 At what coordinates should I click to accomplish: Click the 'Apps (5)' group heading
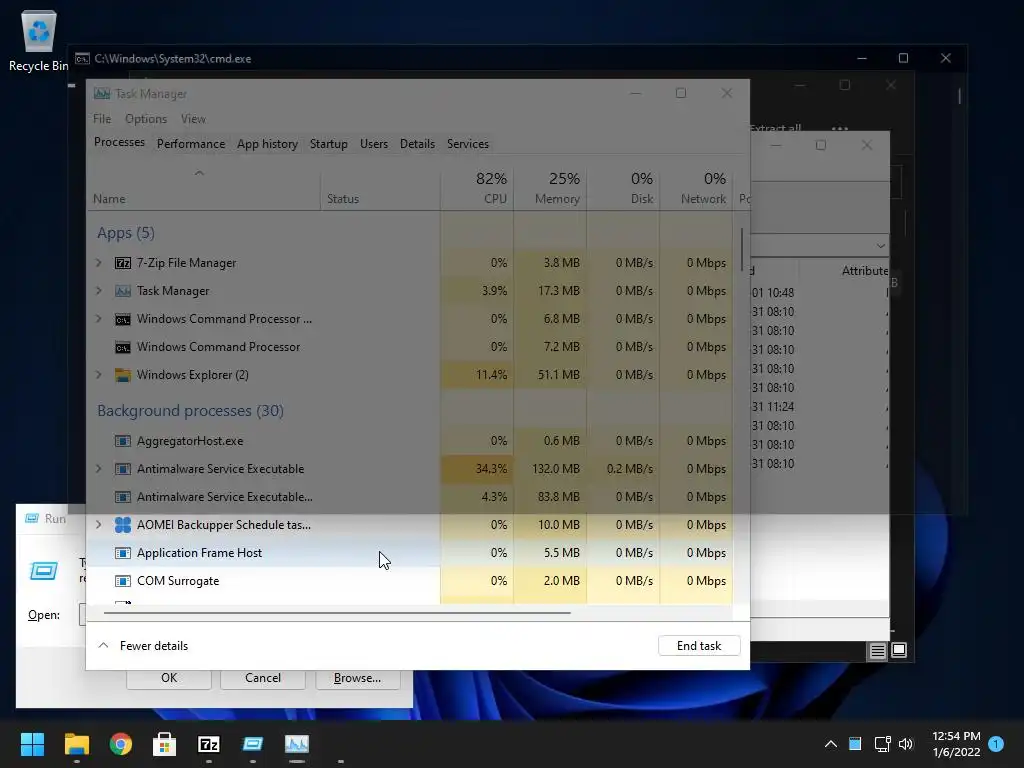point(126,233)
